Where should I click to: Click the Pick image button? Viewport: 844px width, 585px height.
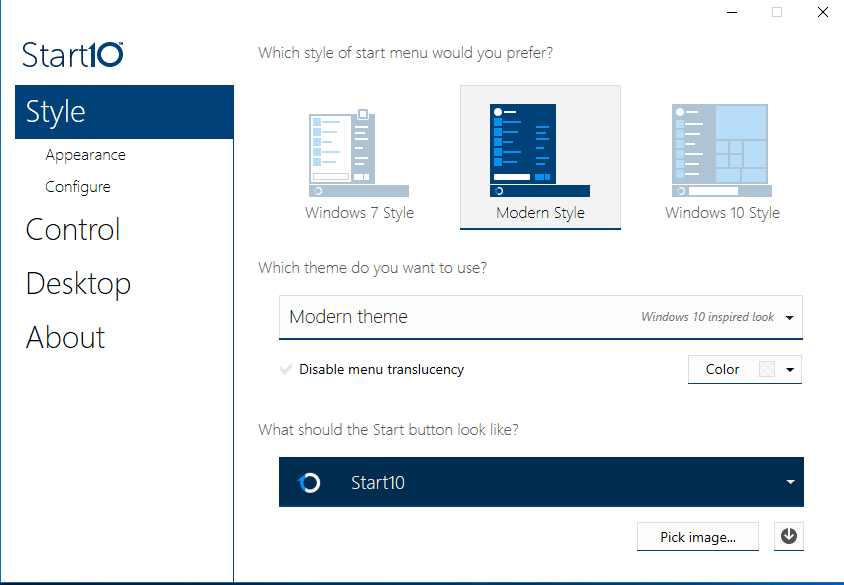pyautogui.click(x=697, y=536)
